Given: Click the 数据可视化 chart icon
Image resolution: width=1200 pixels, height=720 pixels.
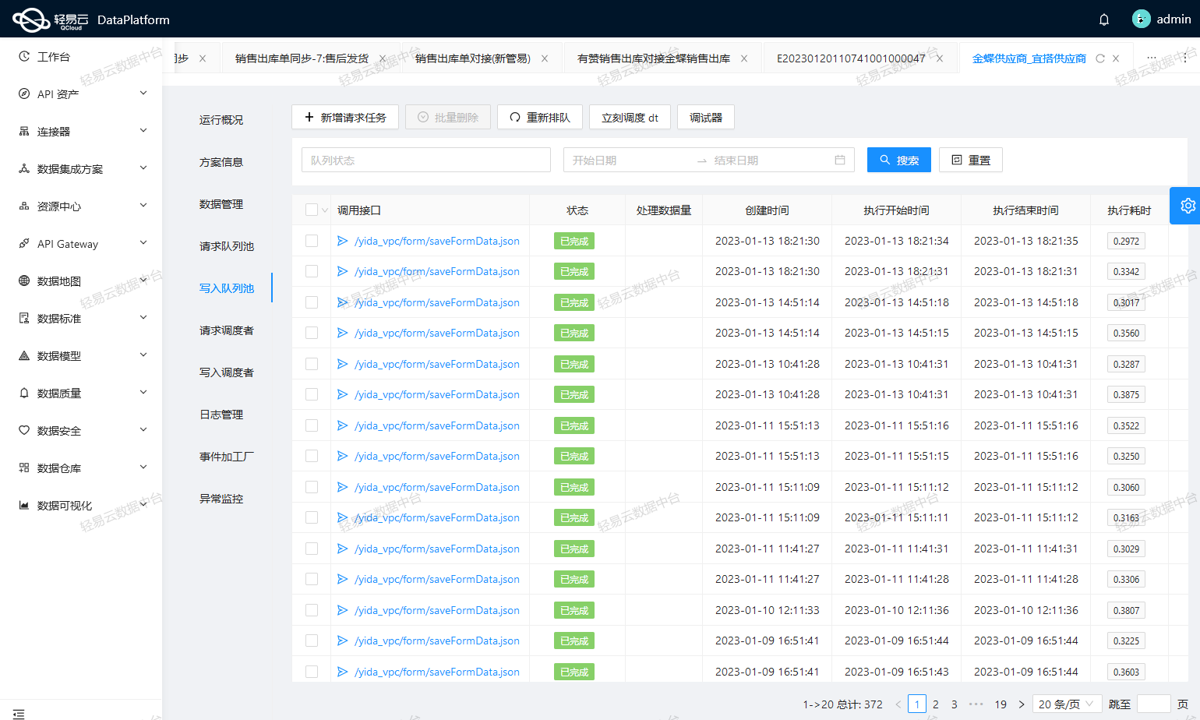Looking at the screenshot, I should (24, 505).
